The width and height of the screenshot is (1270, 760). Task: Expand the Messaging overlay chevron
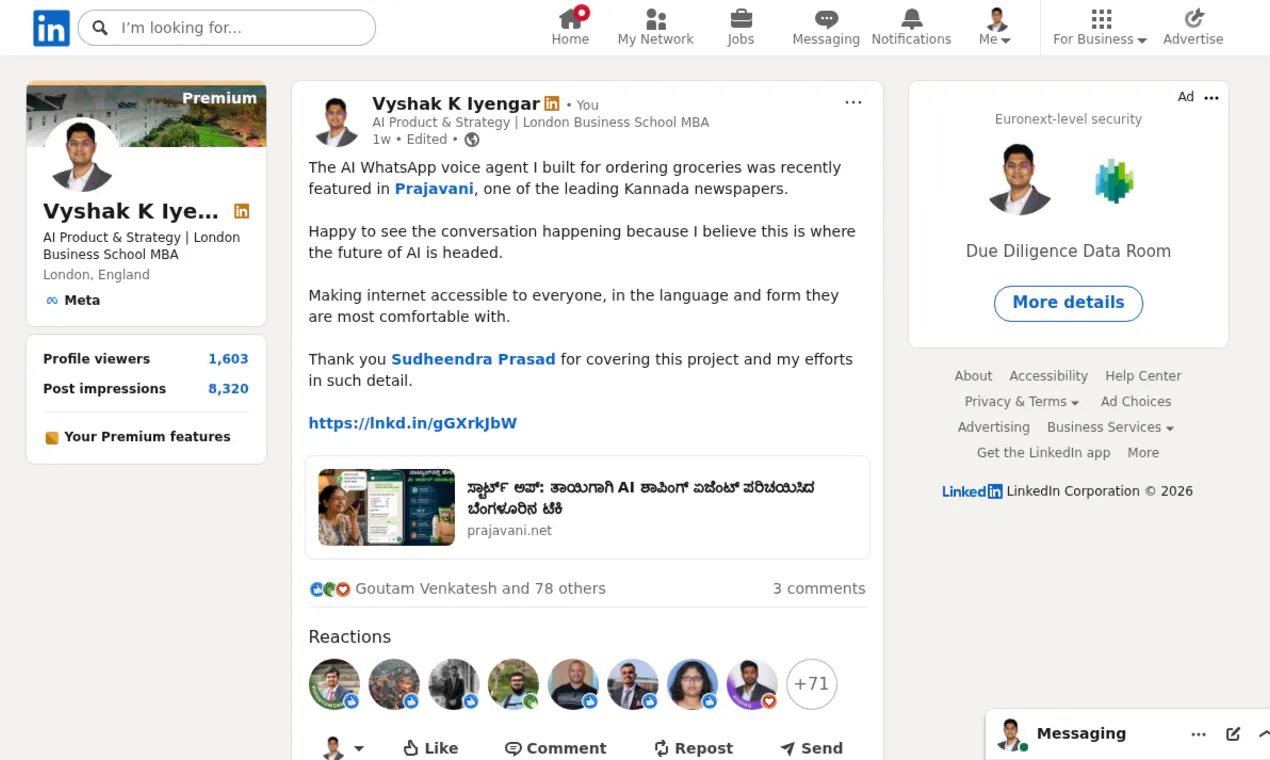pos(1263,734)
